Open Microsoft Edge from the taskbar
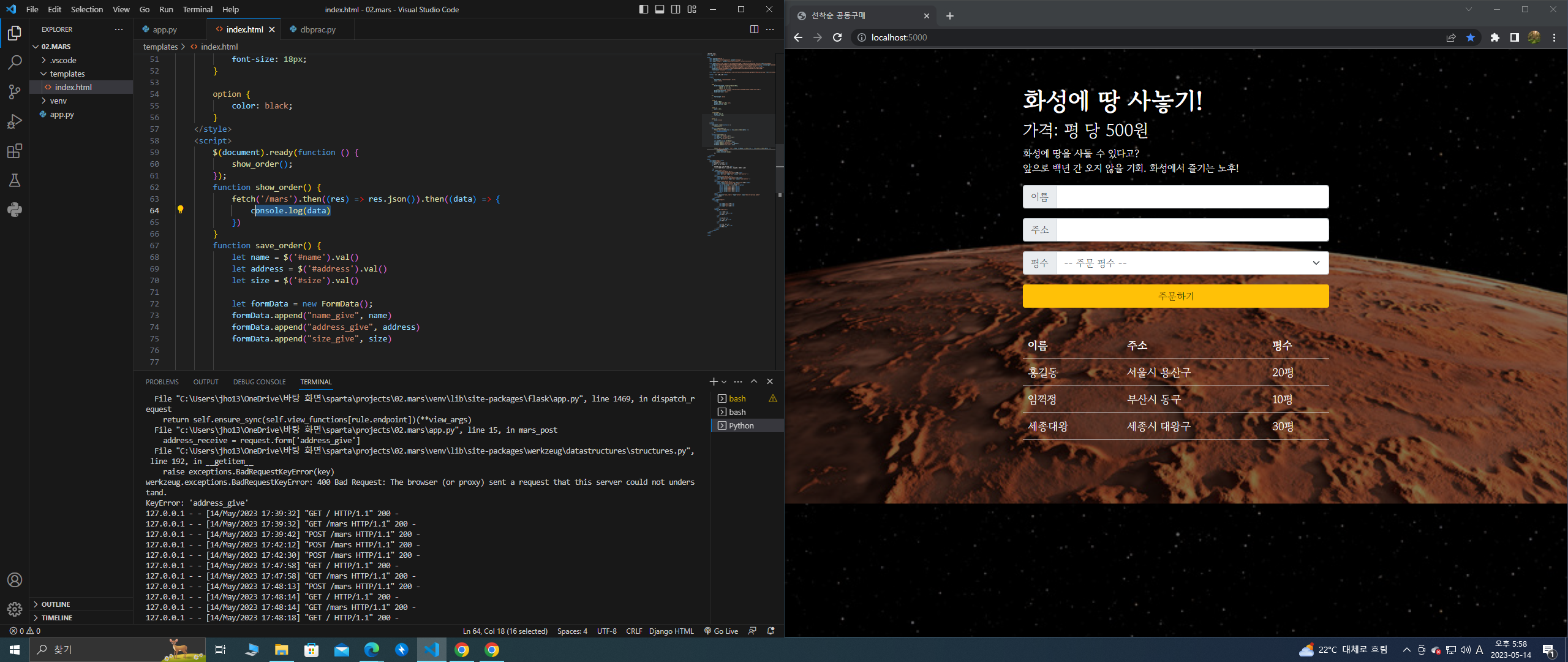1568x662 pixels. [372, 650]
